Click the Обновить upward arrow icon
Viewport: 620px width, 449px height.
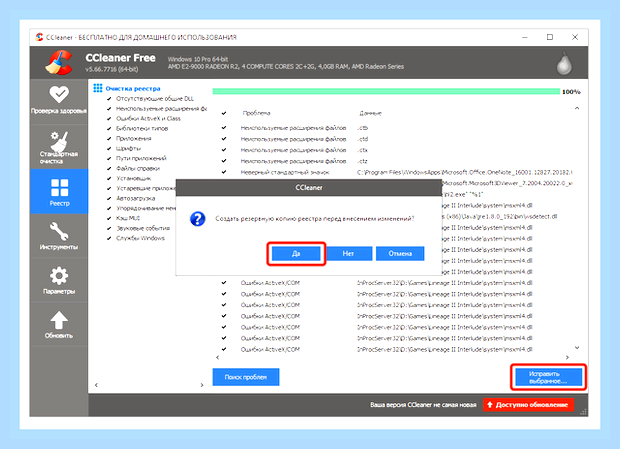coord(59,320)
